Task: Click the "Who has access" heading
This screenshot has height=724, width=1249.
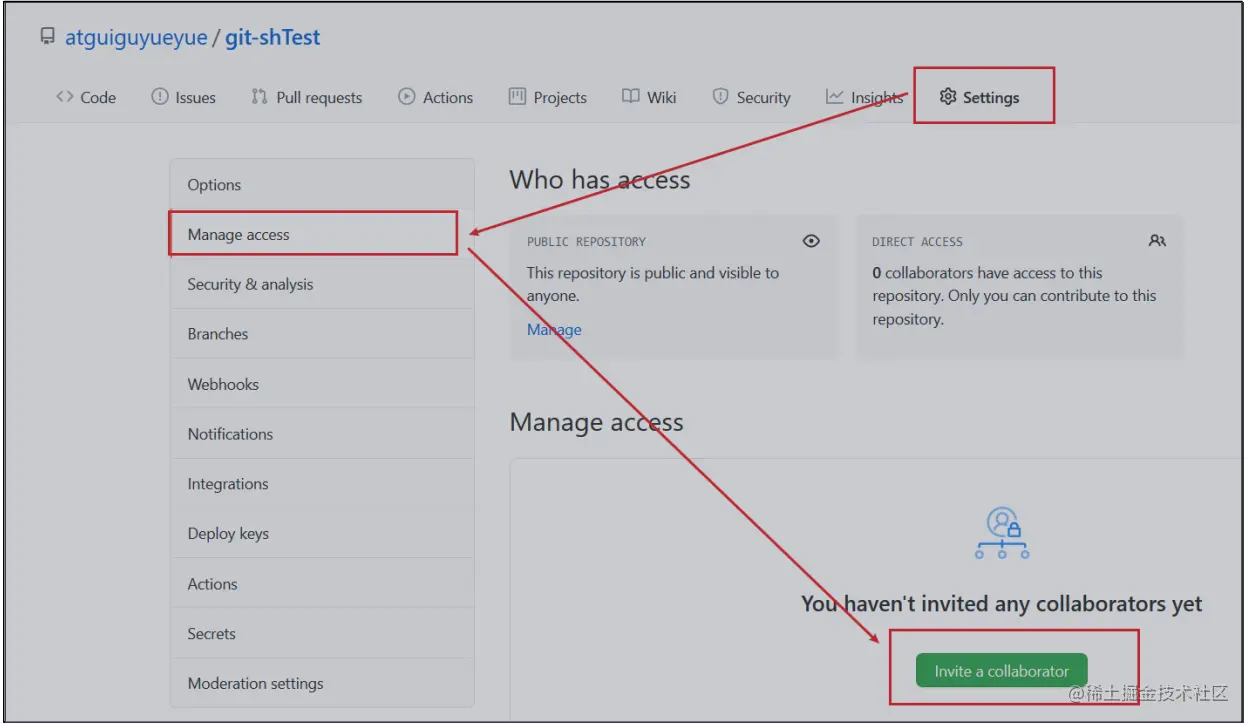Action: (600, 180)
